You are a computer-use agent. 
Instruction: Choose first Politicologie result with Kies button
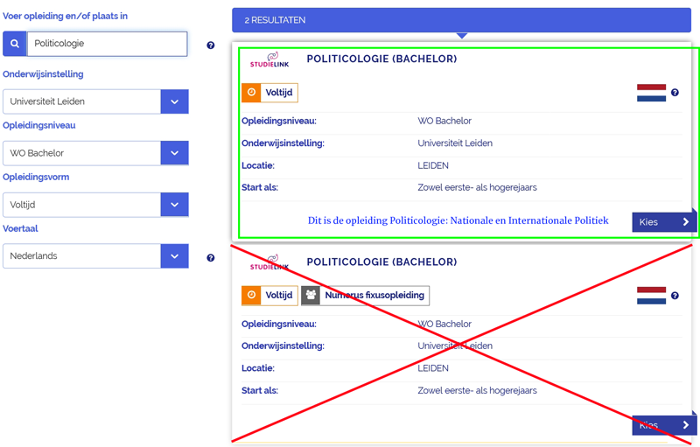point(664,222)
